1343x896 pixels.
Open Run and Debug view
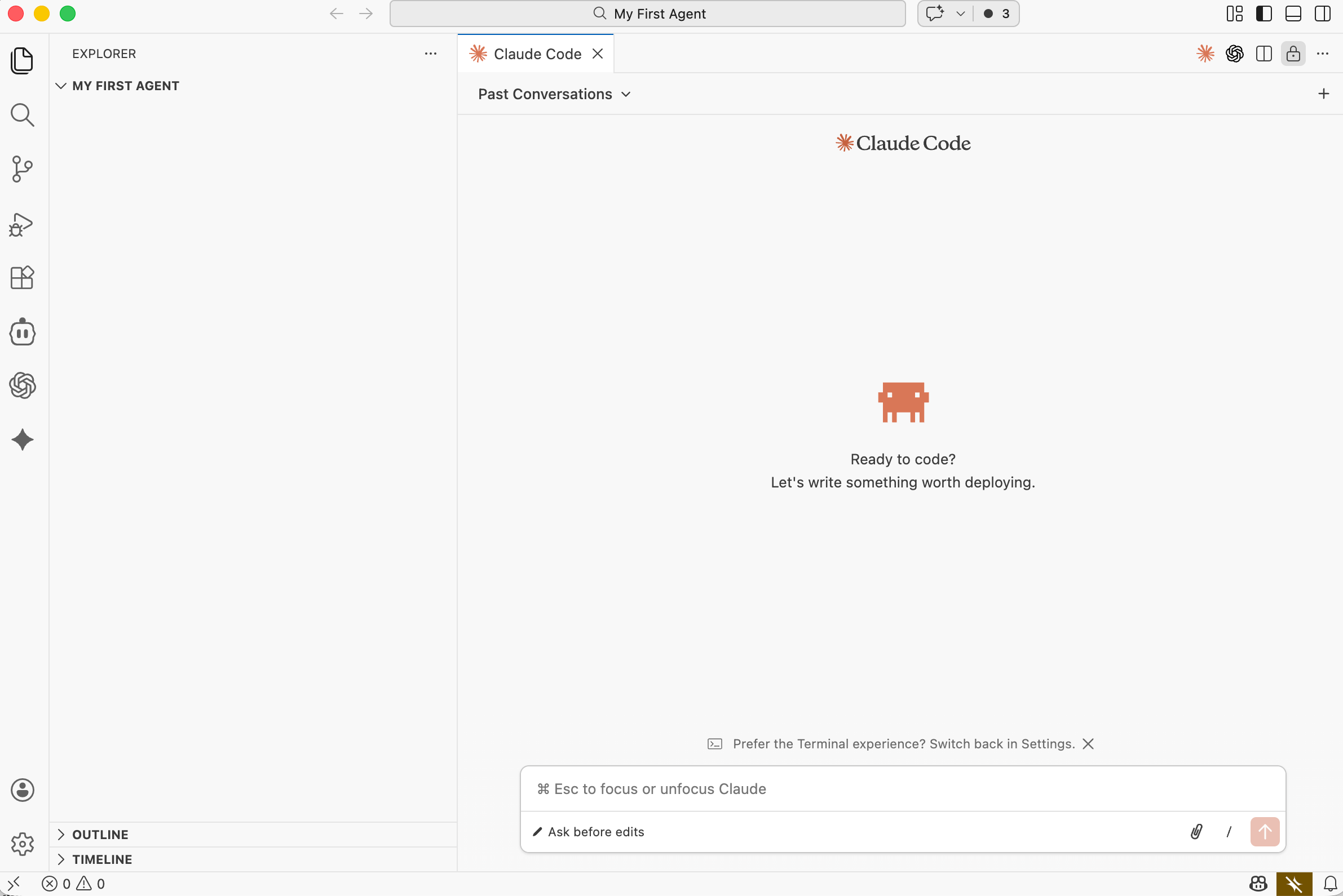(x=23, y=224)
